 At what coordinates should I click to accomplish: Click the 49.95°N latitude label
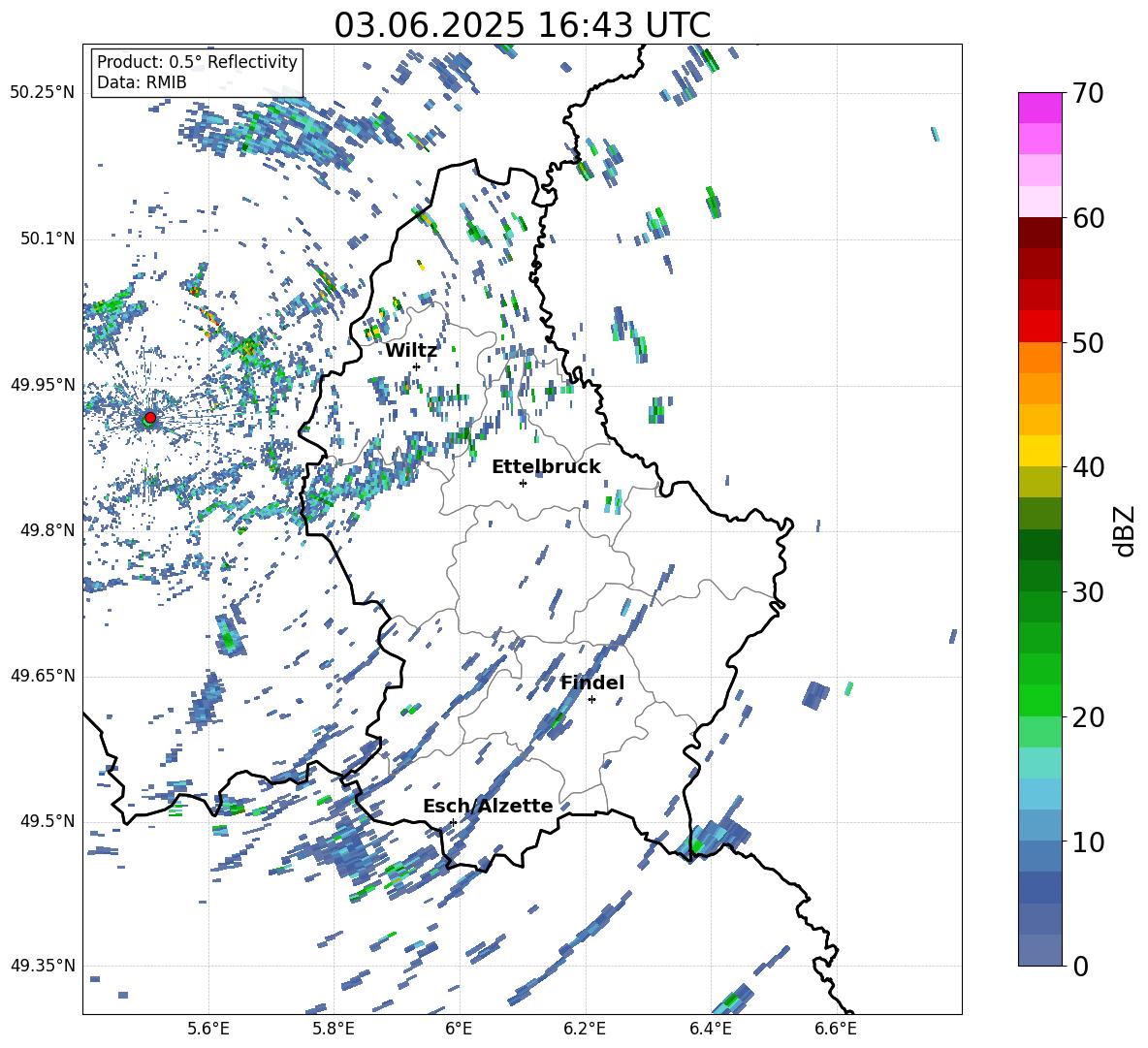click(x=43, y=384)
